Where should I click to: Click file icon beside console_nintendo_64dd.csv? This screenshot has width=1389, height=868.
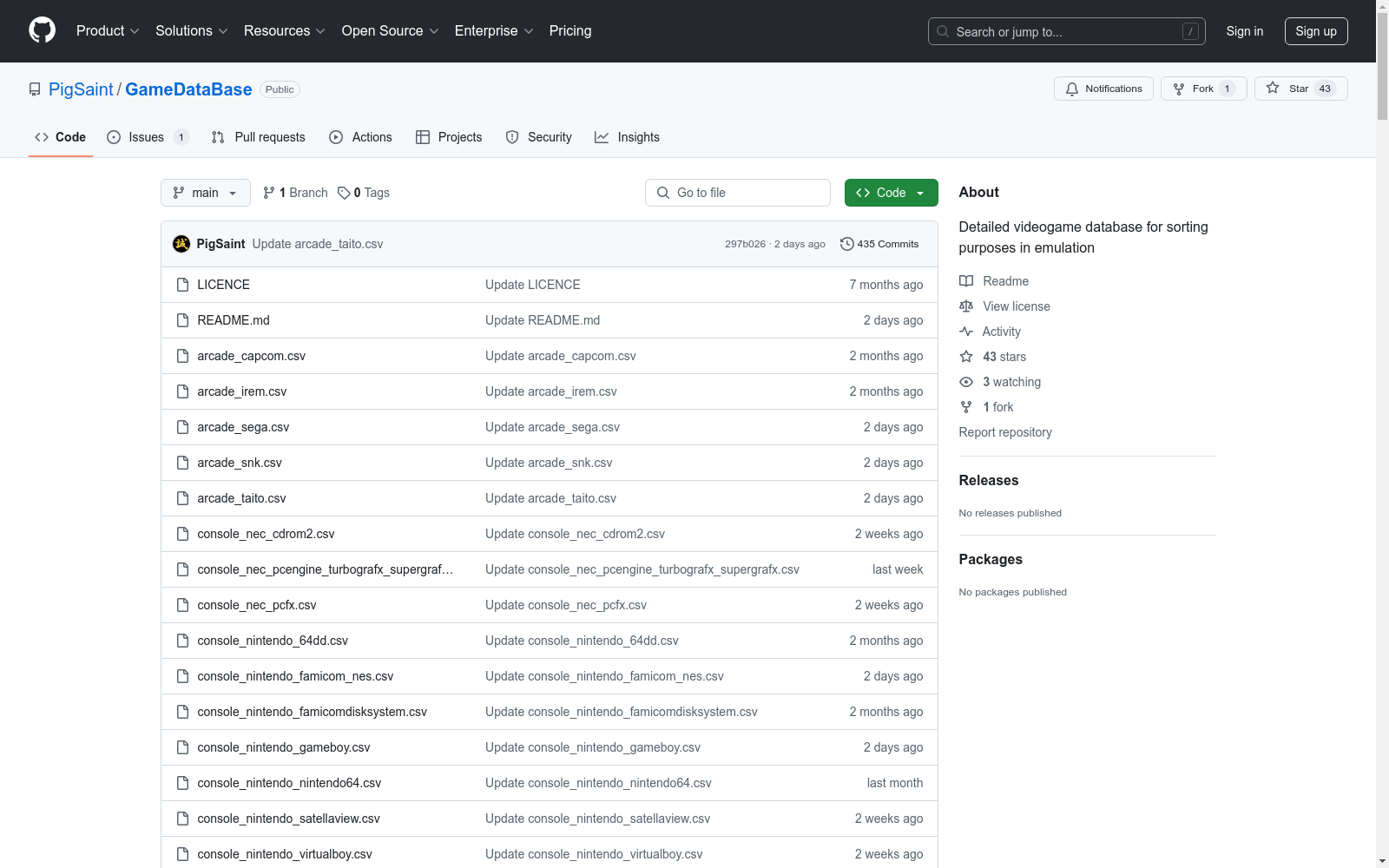[x=182, y=641]
